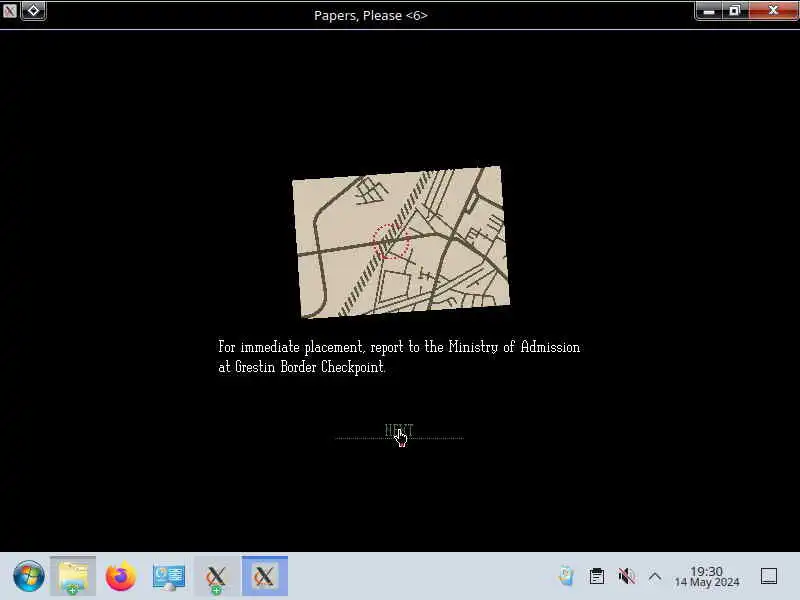Screen dimensions: 800x600
Task: Click the diamond pin button in the title bar
Action: pyautogui.click(x=34, y=10)
